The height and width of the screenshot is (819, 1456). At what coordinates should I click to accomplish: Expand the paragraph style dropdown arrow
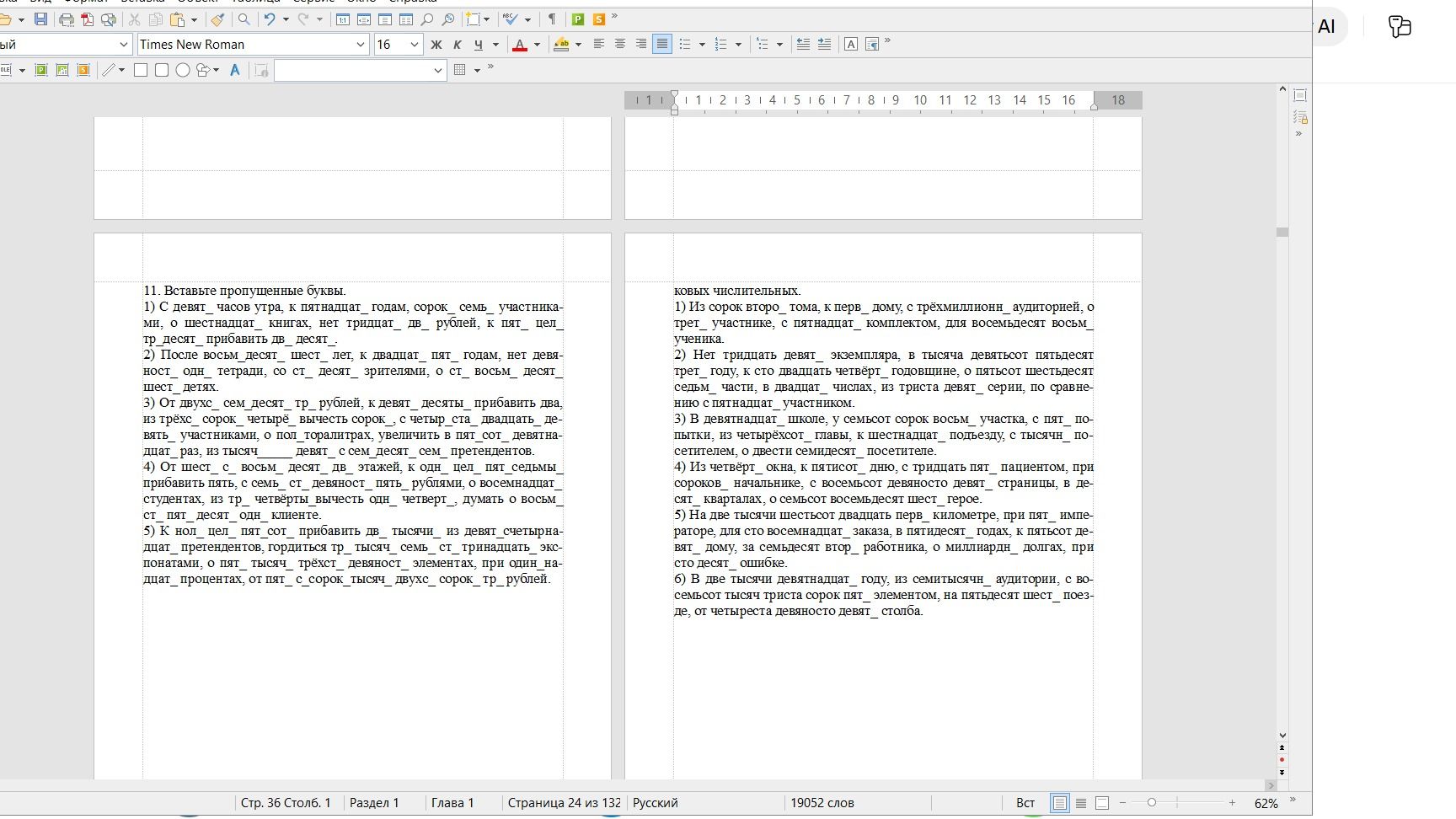(x=124, y=44)
